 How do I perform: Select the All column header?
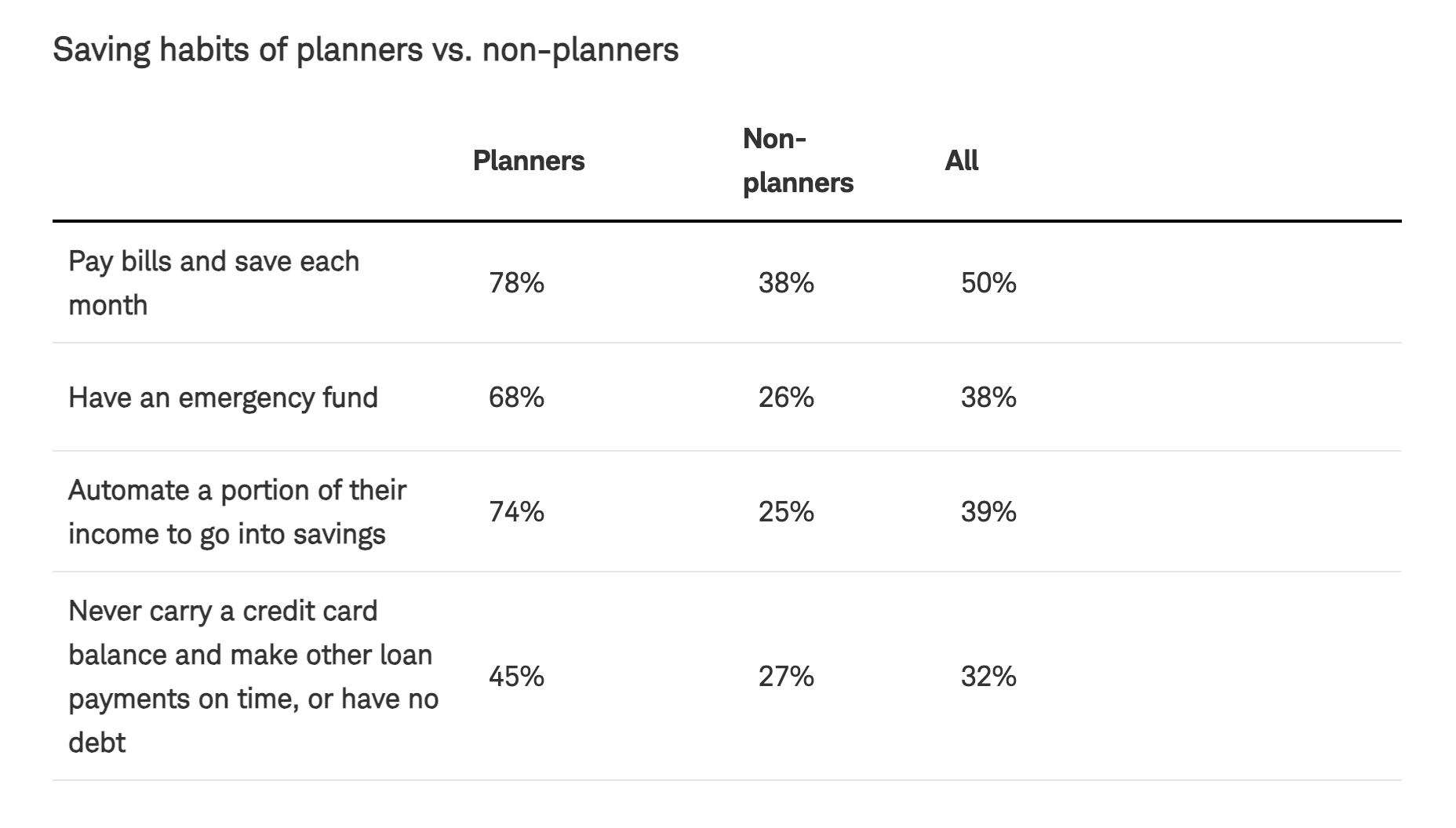[x=961, y=161]
